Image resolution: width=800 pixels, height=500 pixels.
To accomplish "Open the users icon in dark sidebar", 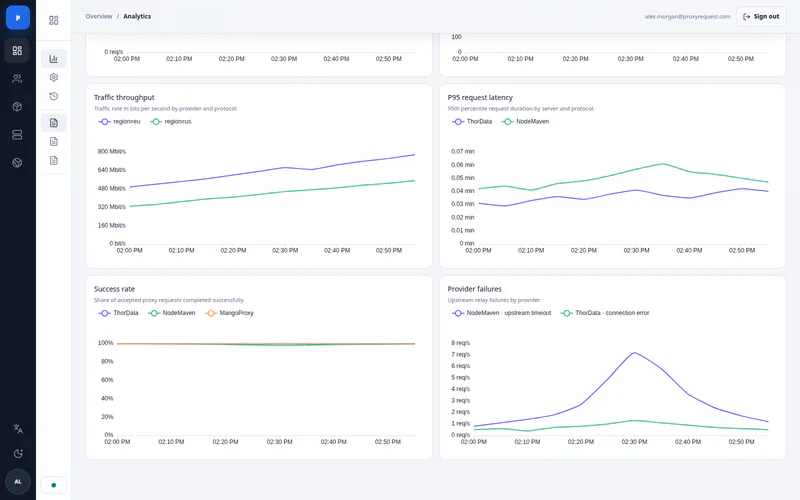I will pyautogui.click(x=17, y=79).
